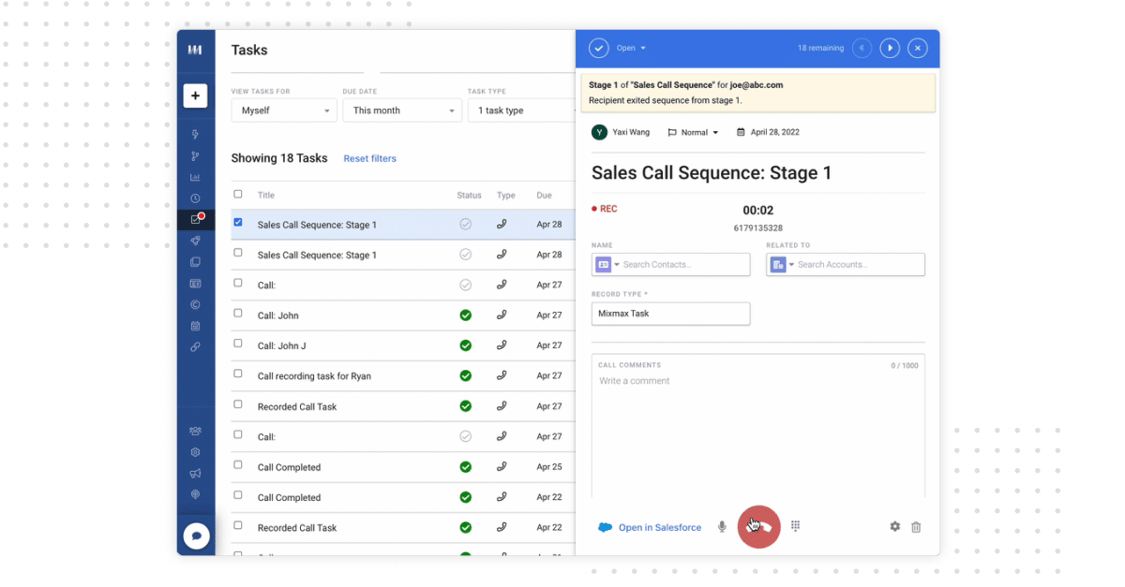Screen dimensions: 1125x587
Task: Delete the task using the trash icon
Action: point(915,527)
